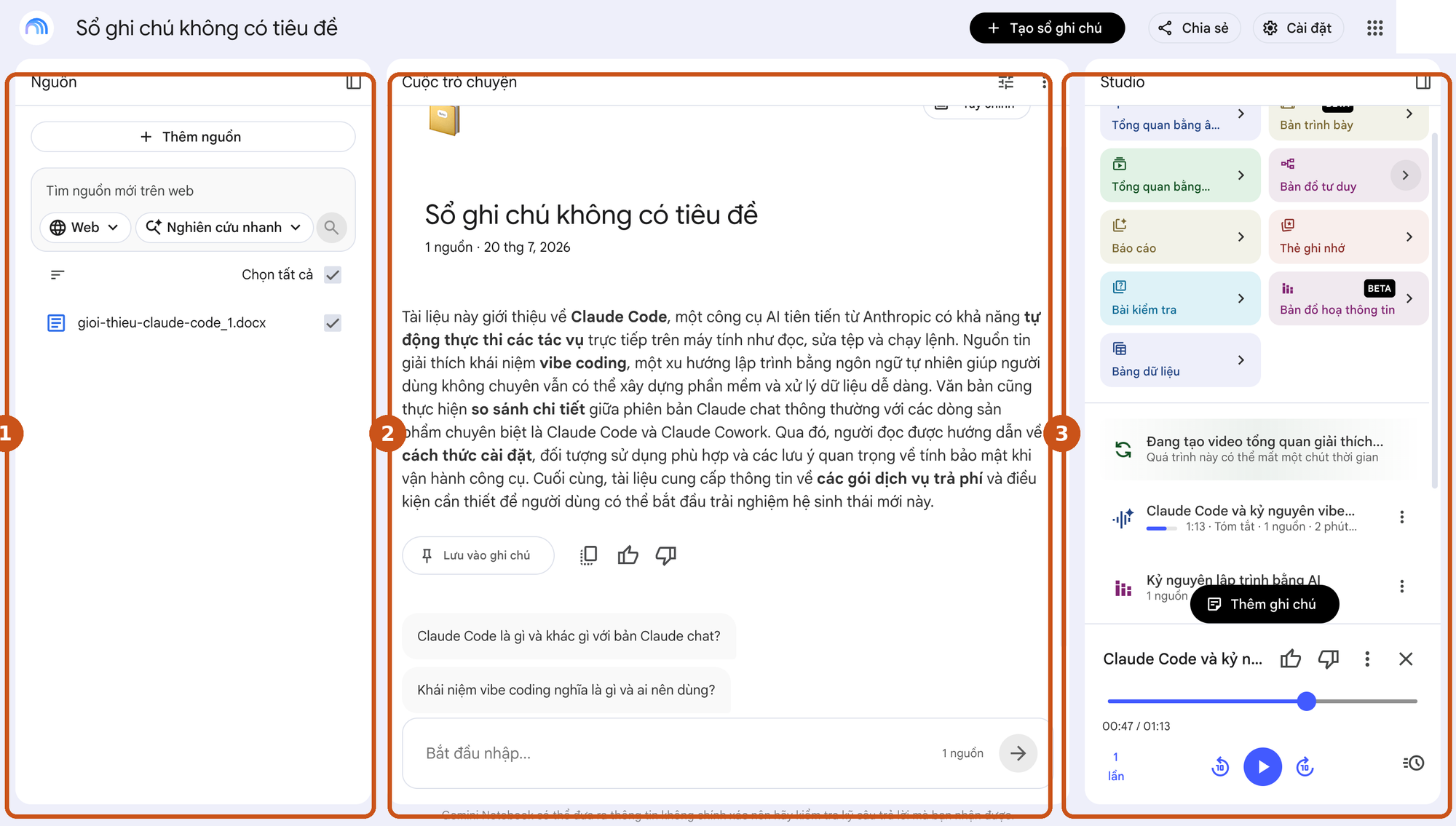Expand the Bản đồ tư duy chevron

point(1406,175)
